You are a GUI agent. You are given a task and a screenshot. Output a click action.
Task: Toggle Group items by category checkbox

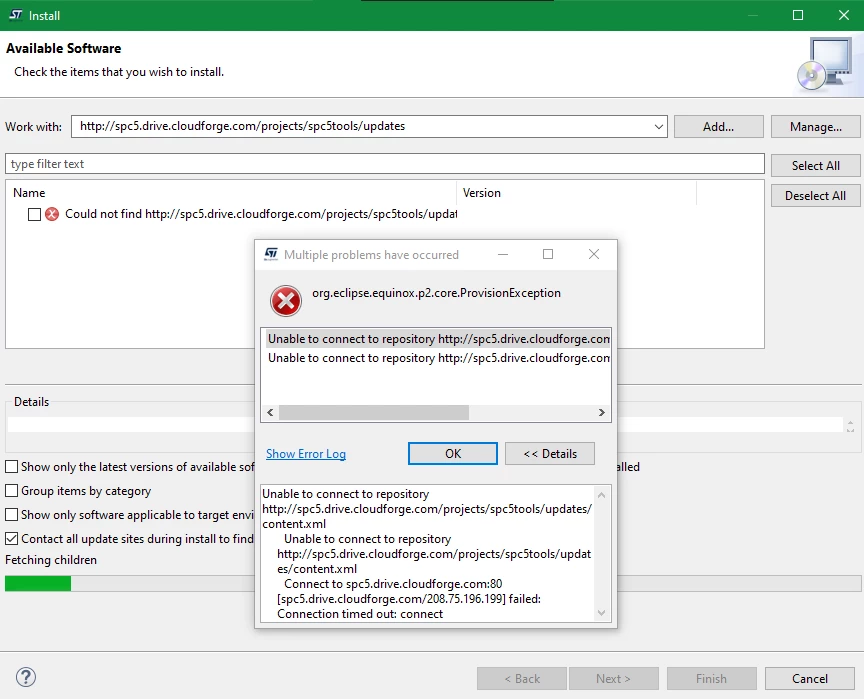click(x=11, y=490)
